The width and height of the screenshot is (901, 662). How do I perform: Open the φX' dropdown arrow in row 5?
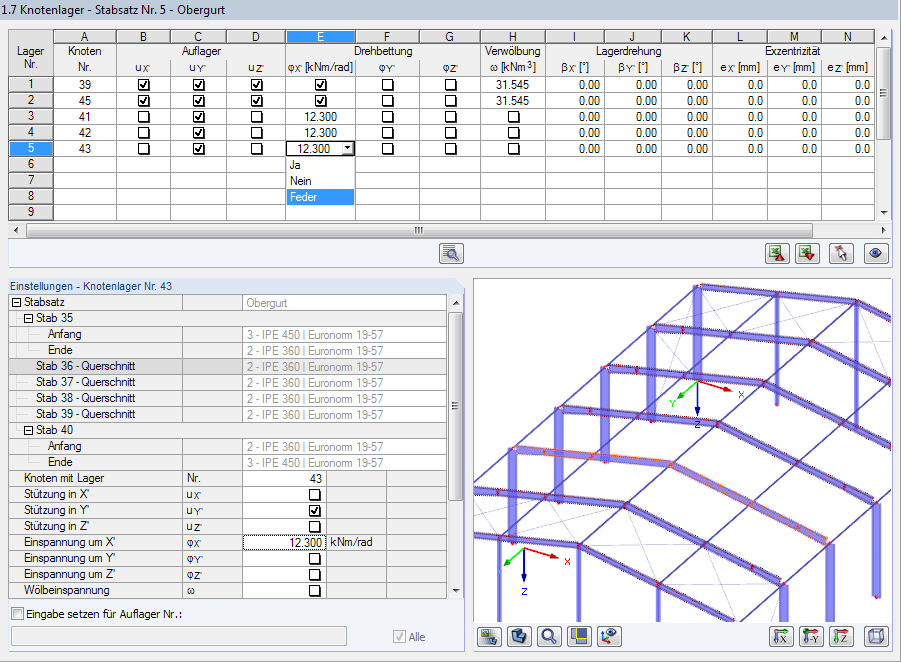coord(348,149)
